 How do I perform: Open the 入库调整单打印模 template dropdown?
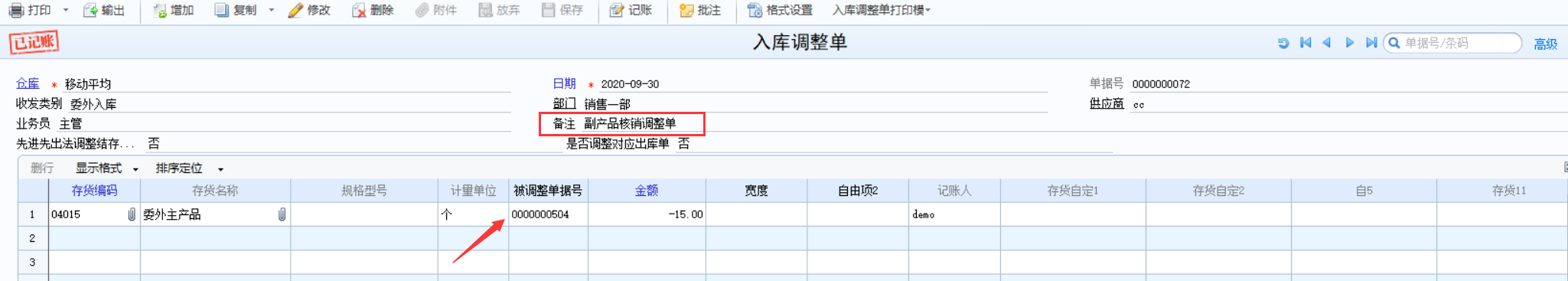coord(882,11)
